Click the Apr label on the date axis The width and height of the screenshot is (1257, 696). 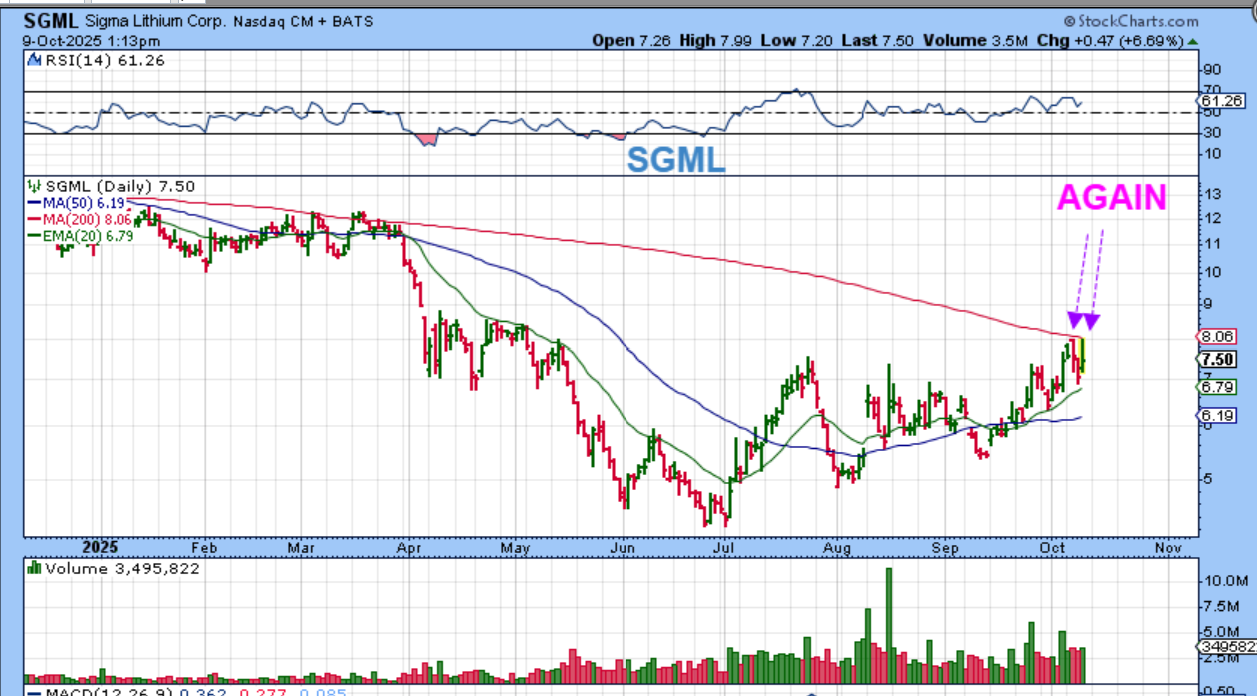tap(408, 548)
